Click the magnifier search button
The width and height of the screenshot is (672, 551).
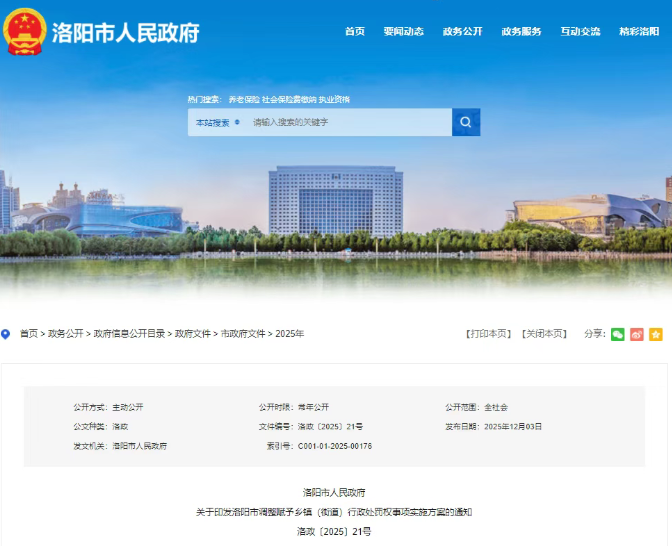(466, 122)
